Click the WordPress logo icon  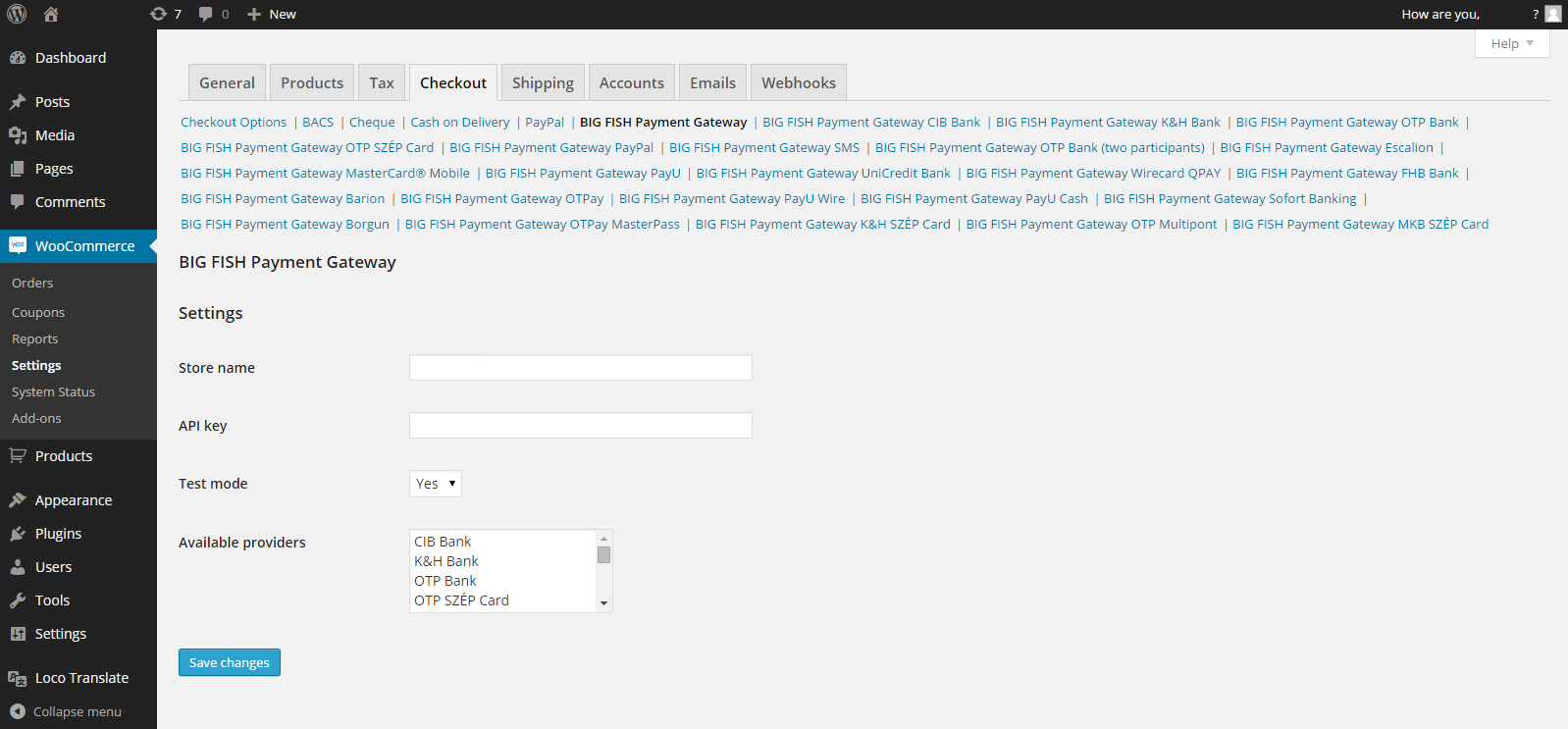(x=17, y=14)
